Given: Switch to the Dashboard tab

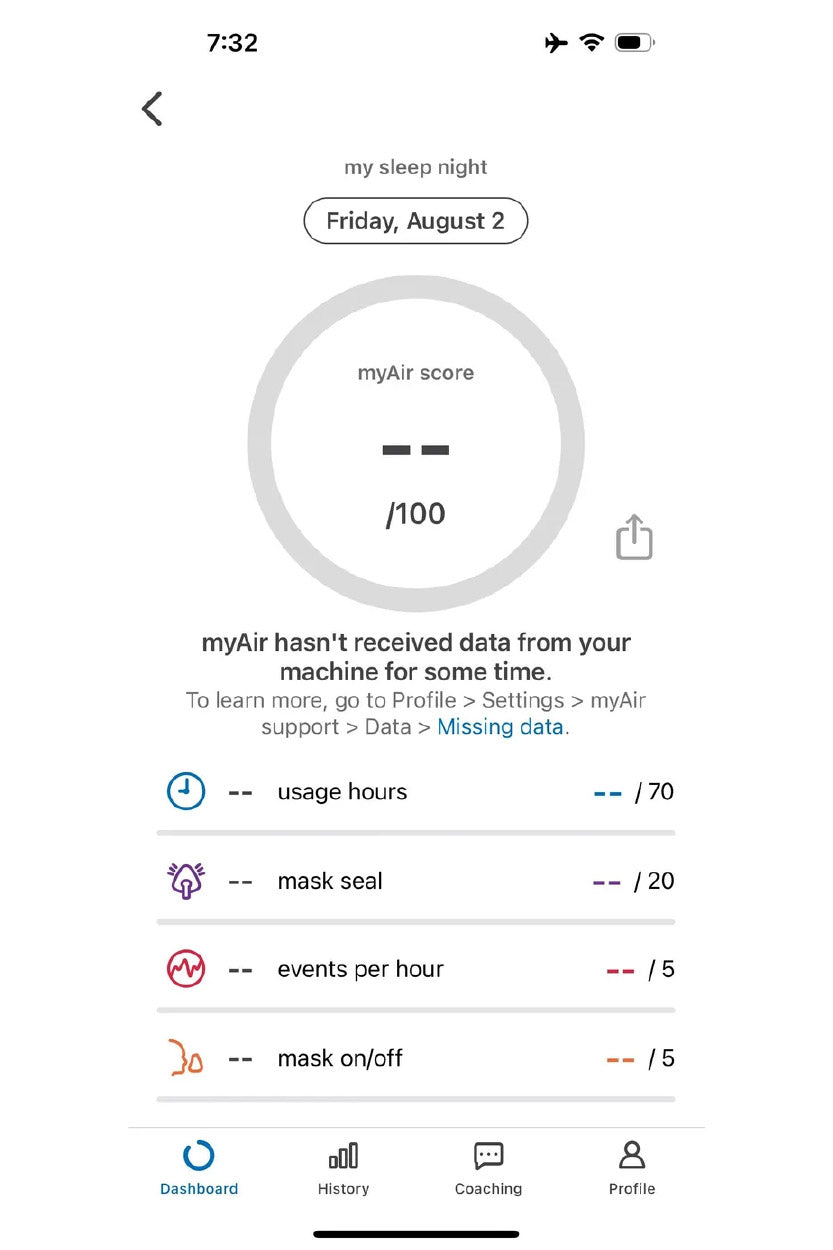Looking at the screenshot, I should pyautogui.click(x=199, y=1168).
